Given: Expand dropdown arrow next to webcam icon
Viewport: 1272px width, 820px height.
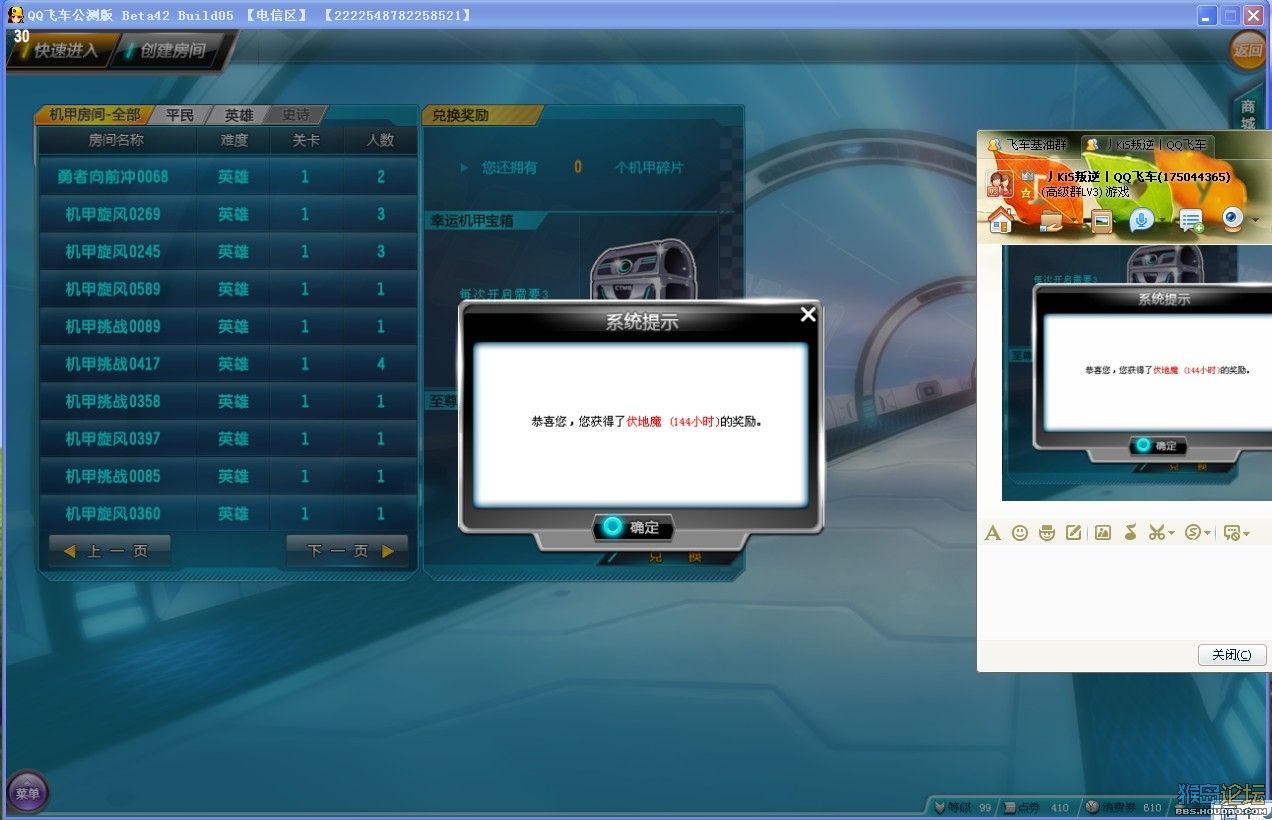Looking at the screenshot, I should click(x=1254, y=222).
